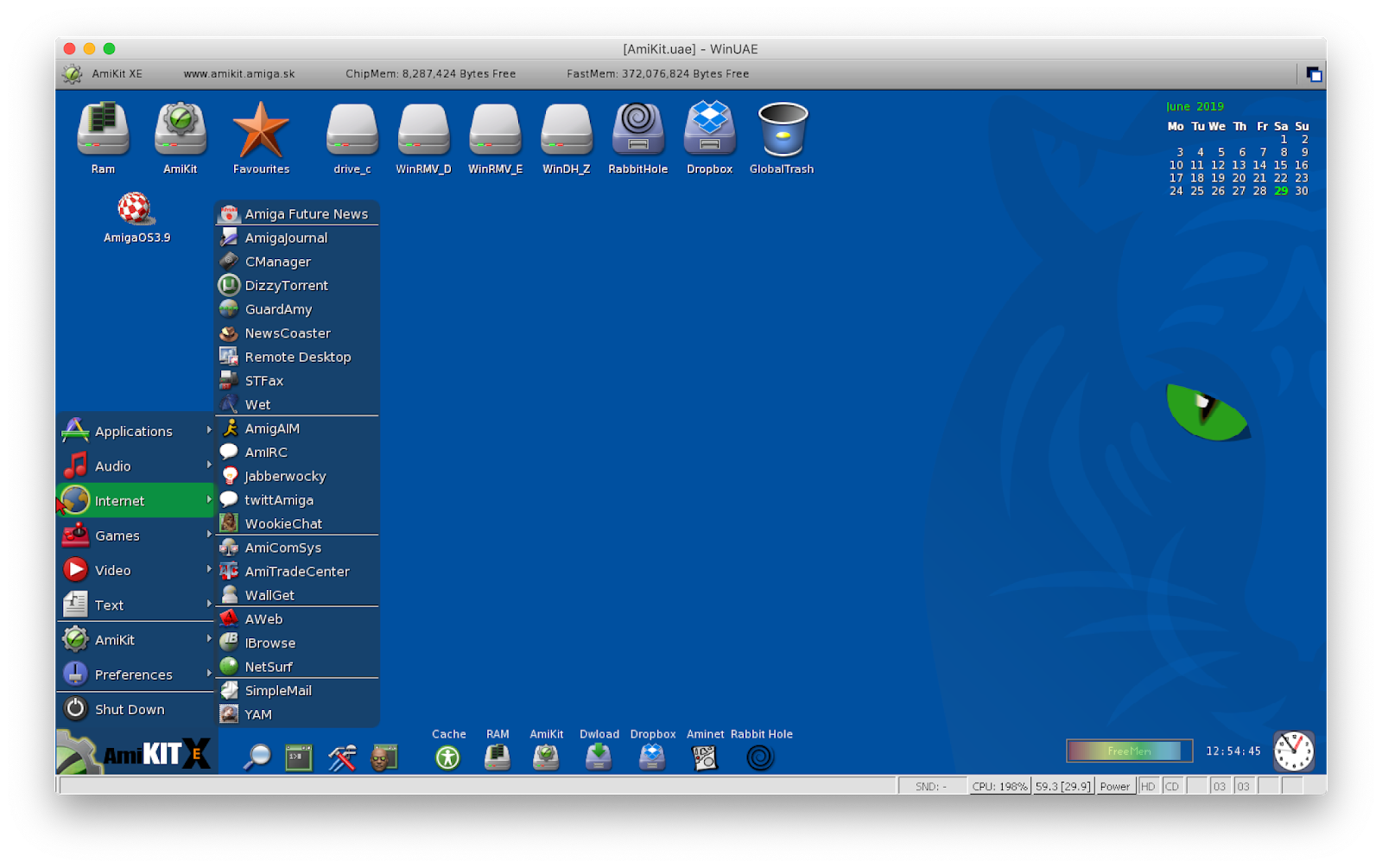This screenshot has height=868, width=1382.
Task: Open CManager contact manager
Action: [297, 261]
